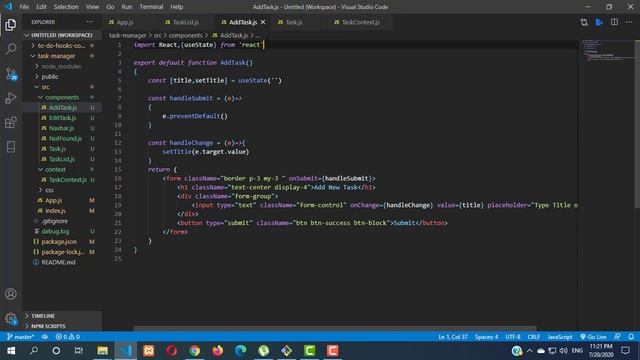This screenshot has width=640, height=360.
Task: Open the Extensions view icon
Action: (x=11, y=122)
